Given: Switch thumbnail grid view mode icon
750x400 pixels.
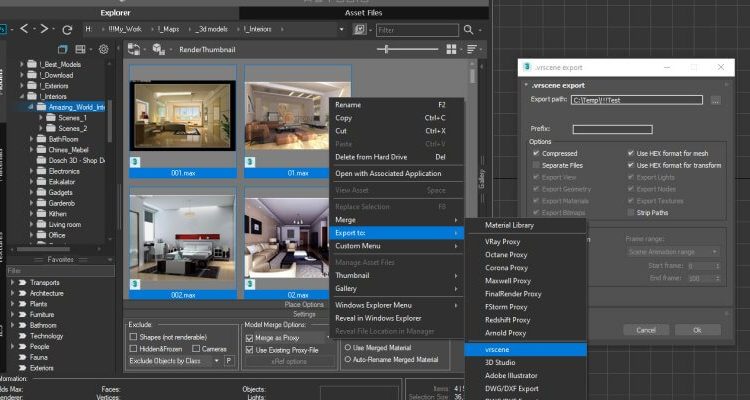Looking at the screenshot, I should pos(452,49).
